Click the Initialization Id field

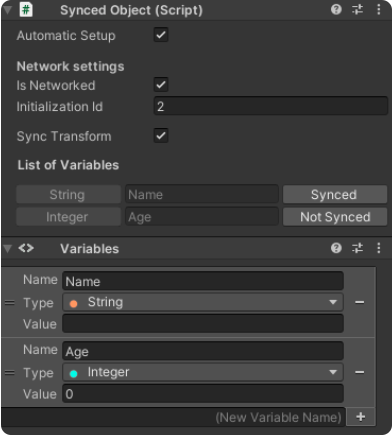click(271, 106)
